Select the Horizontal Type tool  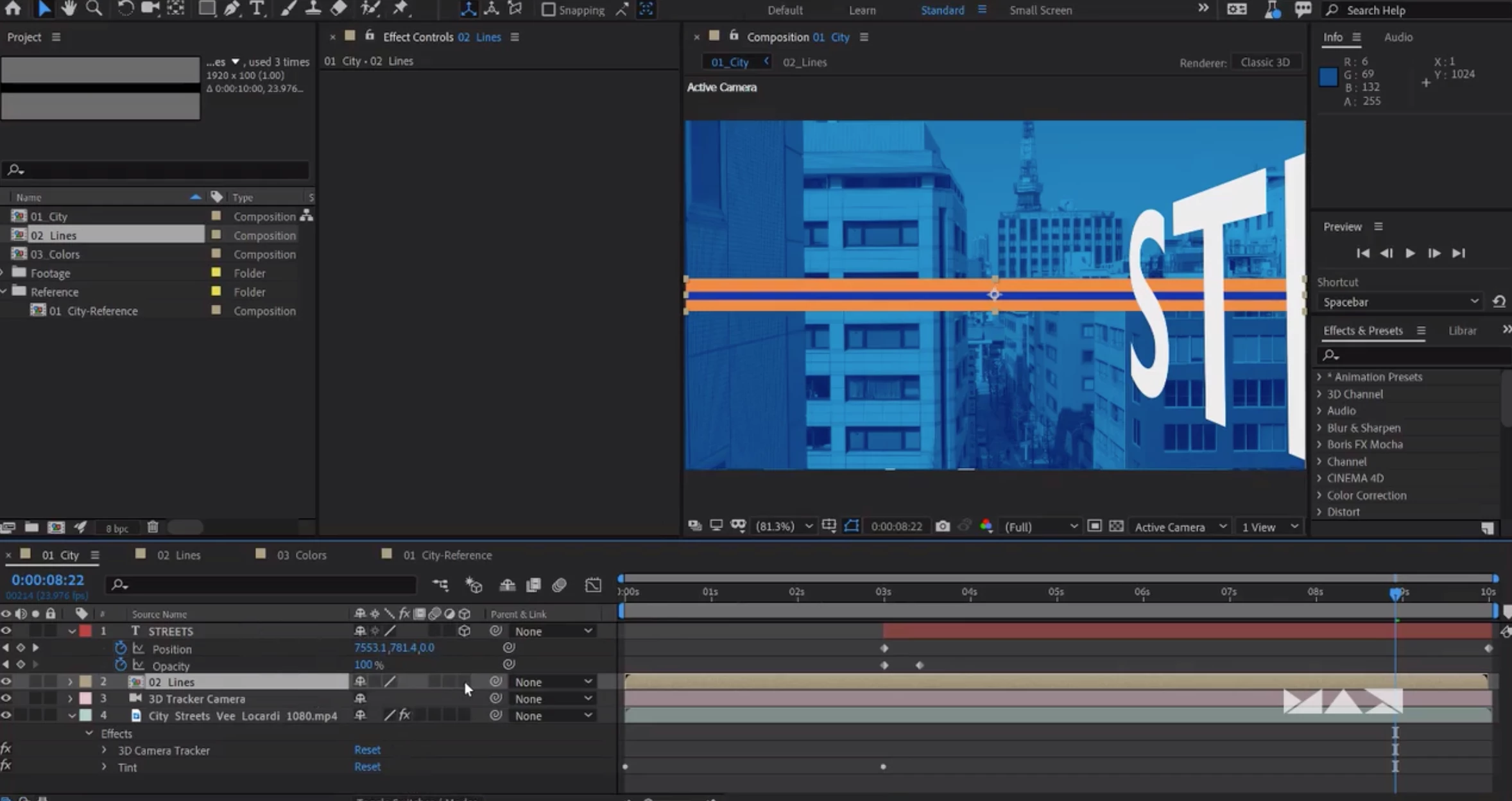[x=257, y=8]
